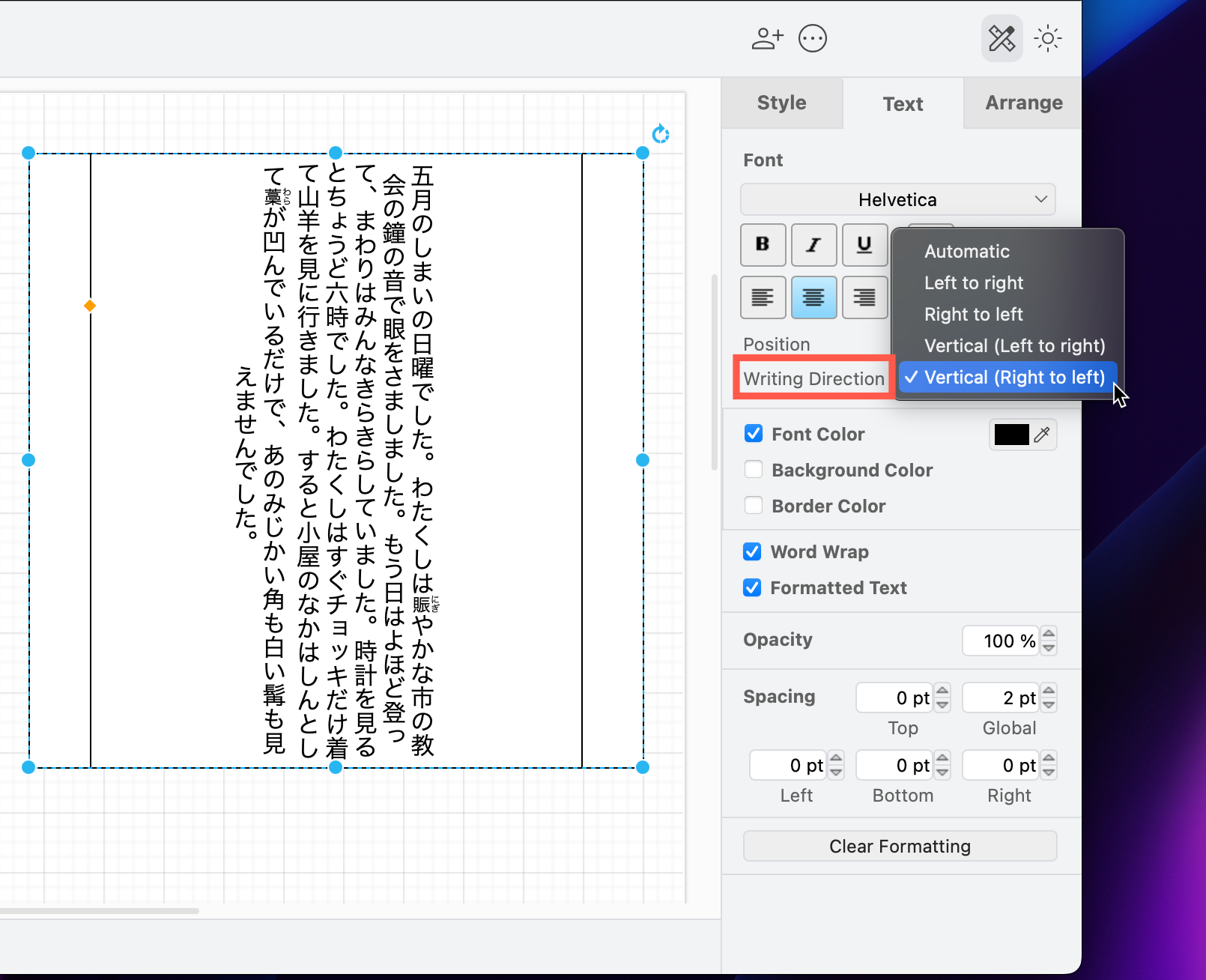Enable the Background Color checkbox
Screen dimensions: 1206x980
point(754,470)
